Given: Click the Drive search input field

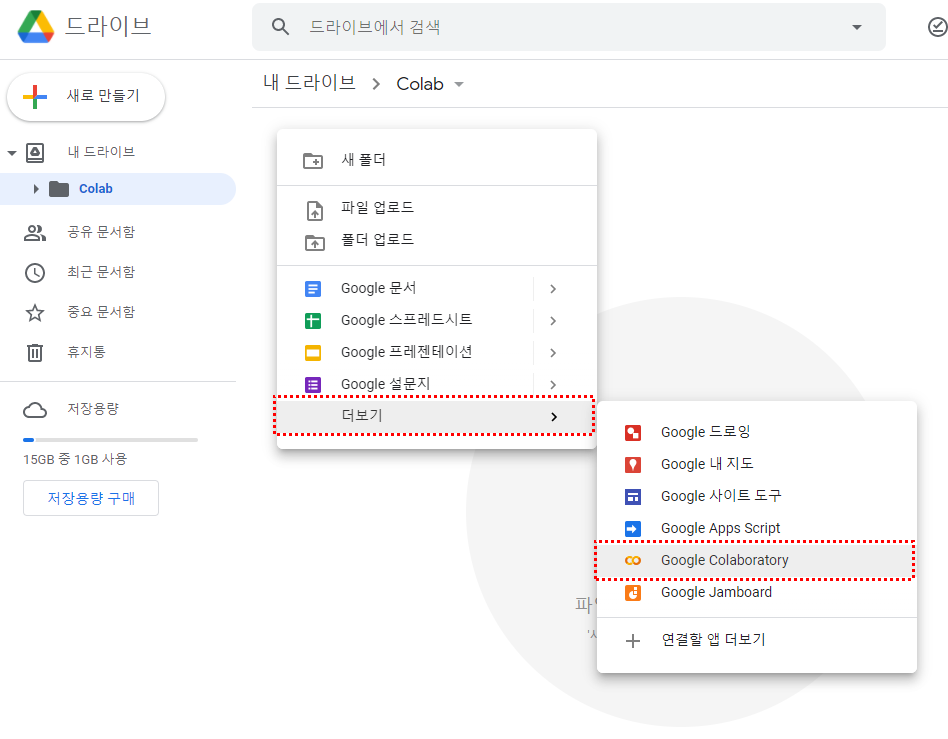Looking at the screenshot, I should 568,27.
